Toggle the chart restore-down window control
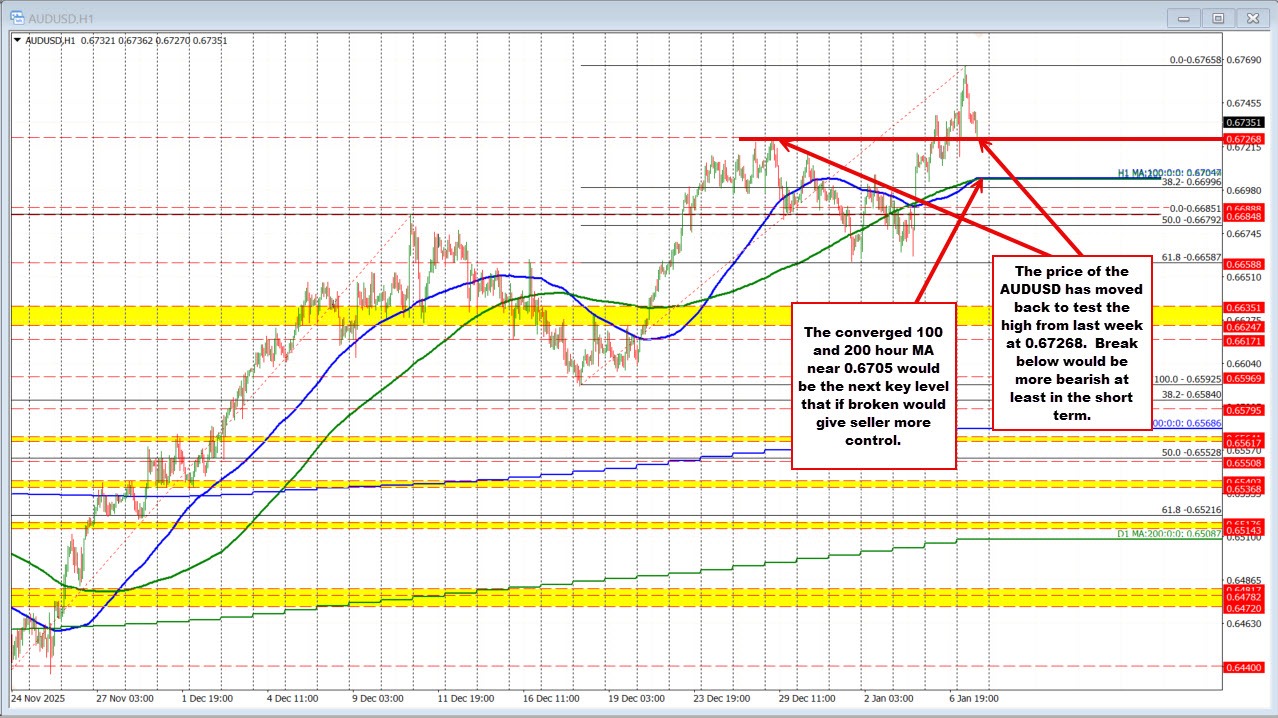 [x=1218, y=17]
